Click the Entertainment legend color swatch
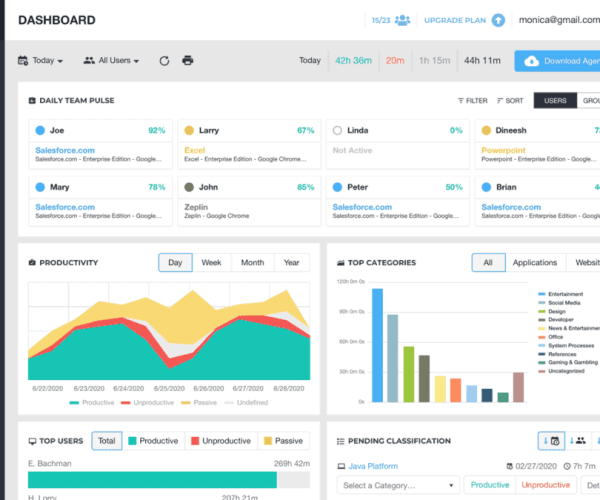Image resolution: width=600 pixels, height=500 pixels. (x=541, y=293)
